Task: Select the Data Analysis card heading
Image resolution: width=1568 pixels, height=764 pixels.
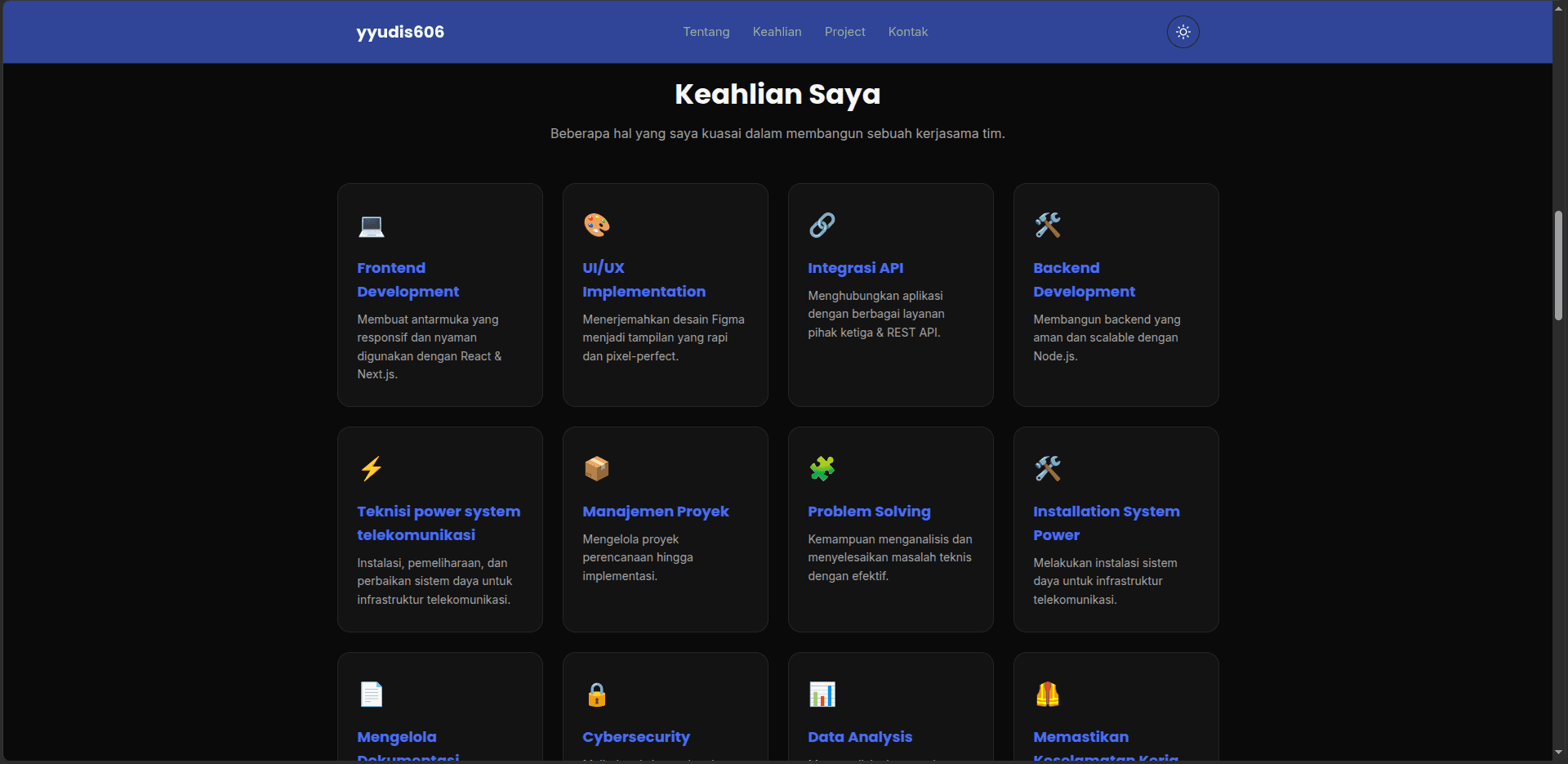Action: [860, 737]
